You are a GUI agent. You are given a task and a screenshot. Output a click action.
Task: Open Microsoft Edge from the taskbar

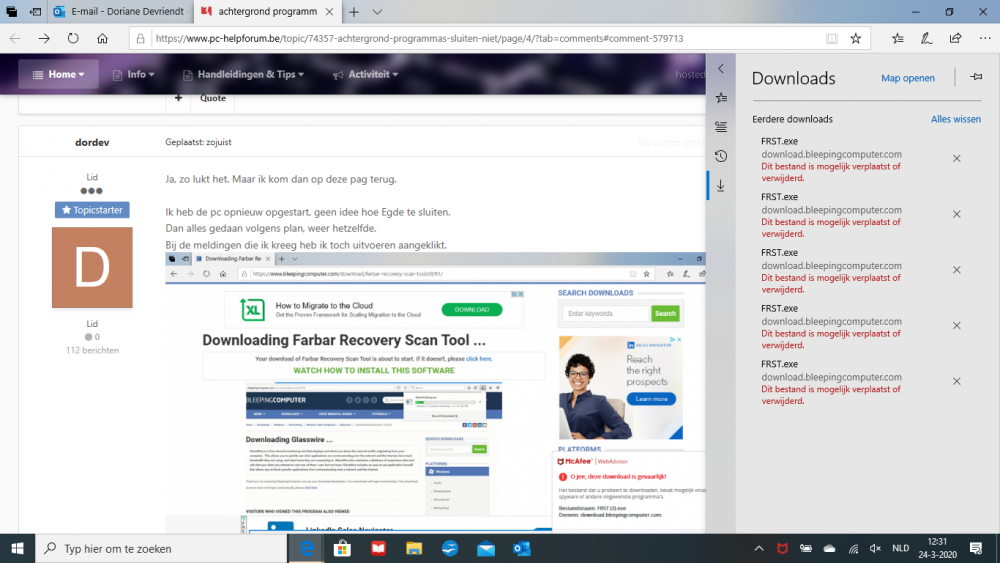click(x=307, y=548)
